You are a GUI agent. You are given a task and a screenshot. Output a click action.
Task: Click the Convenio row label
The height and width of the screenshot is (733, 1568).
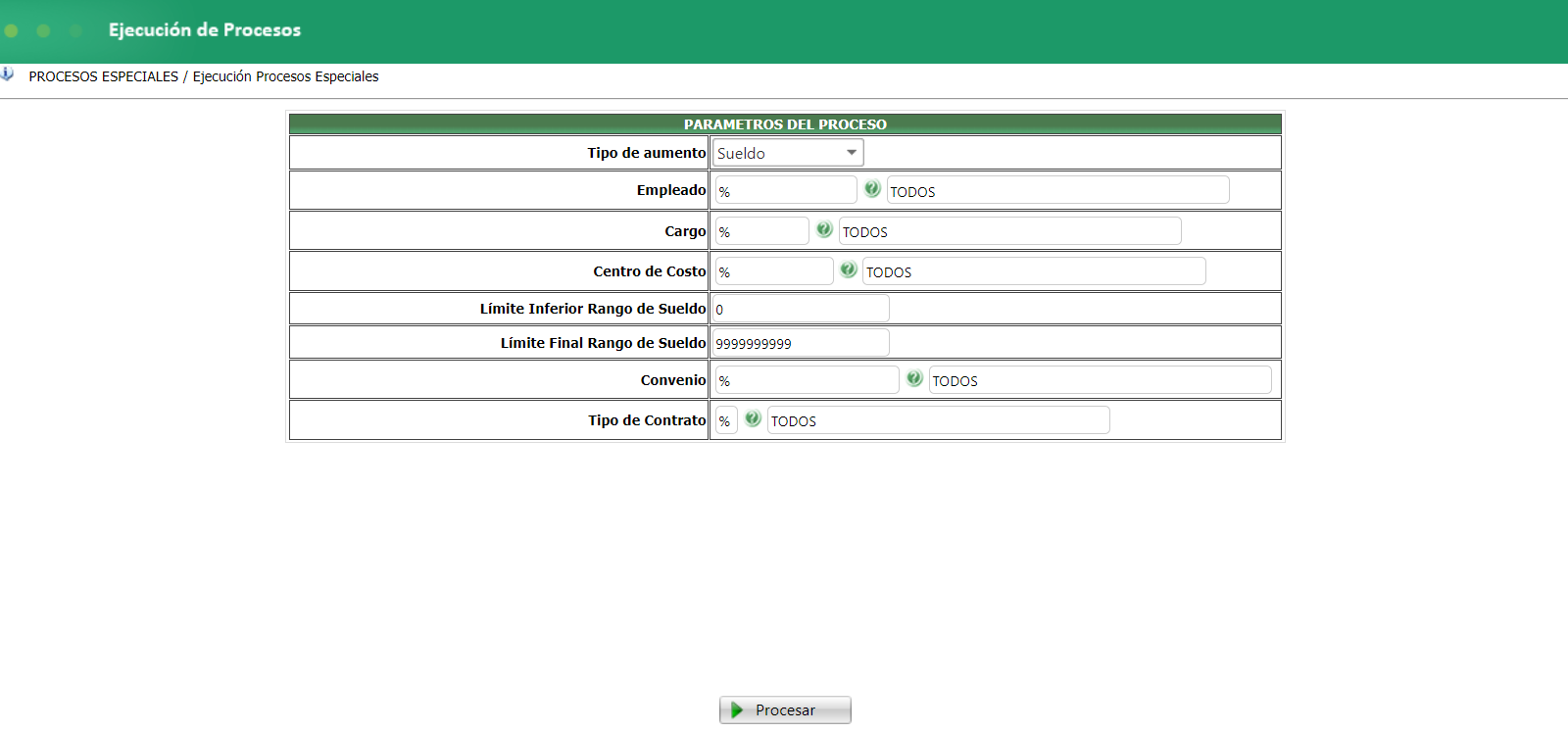point(673,380)
